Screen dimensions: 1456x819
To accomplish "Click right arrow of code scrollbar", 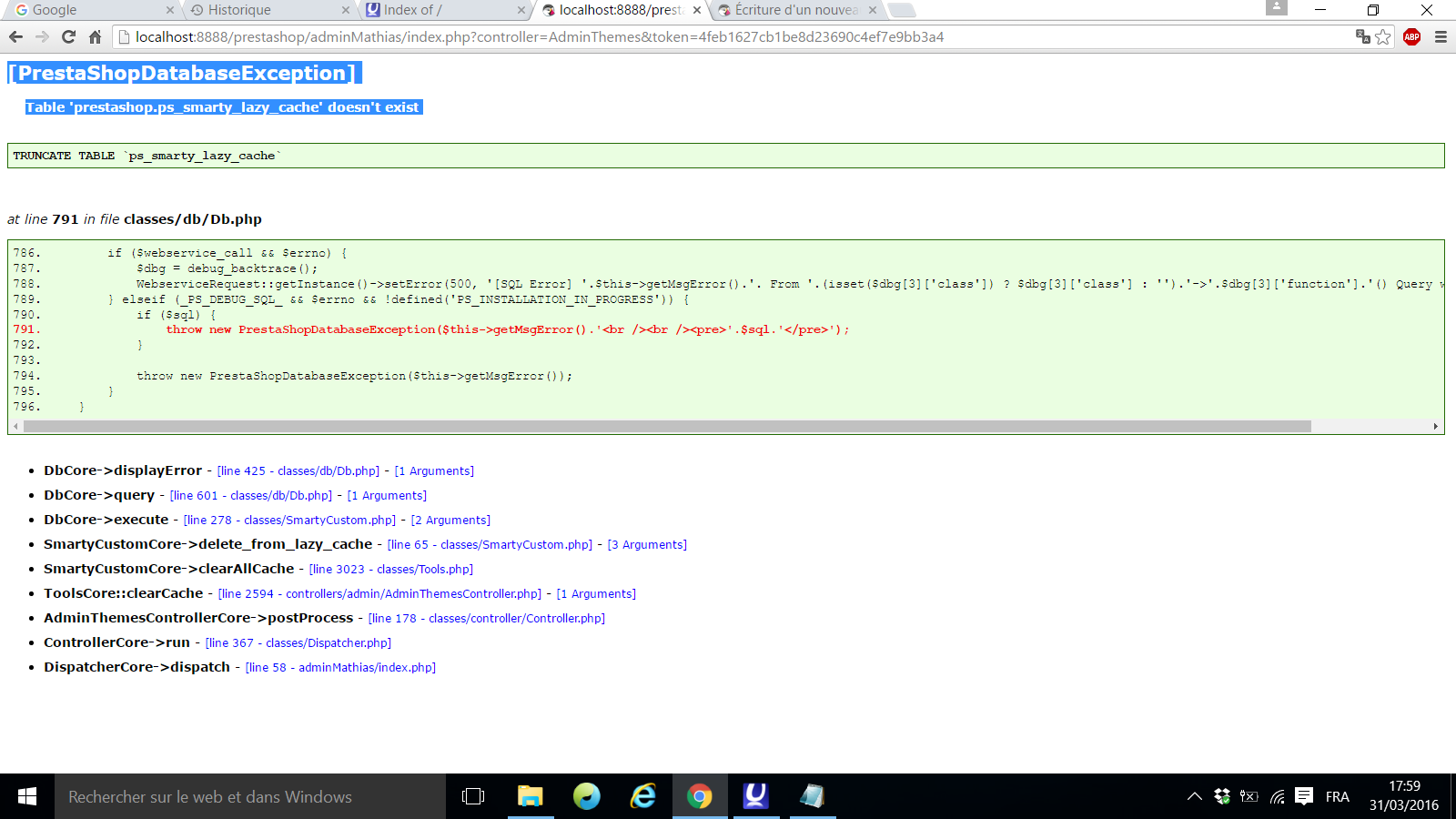I will [1436, 426].
